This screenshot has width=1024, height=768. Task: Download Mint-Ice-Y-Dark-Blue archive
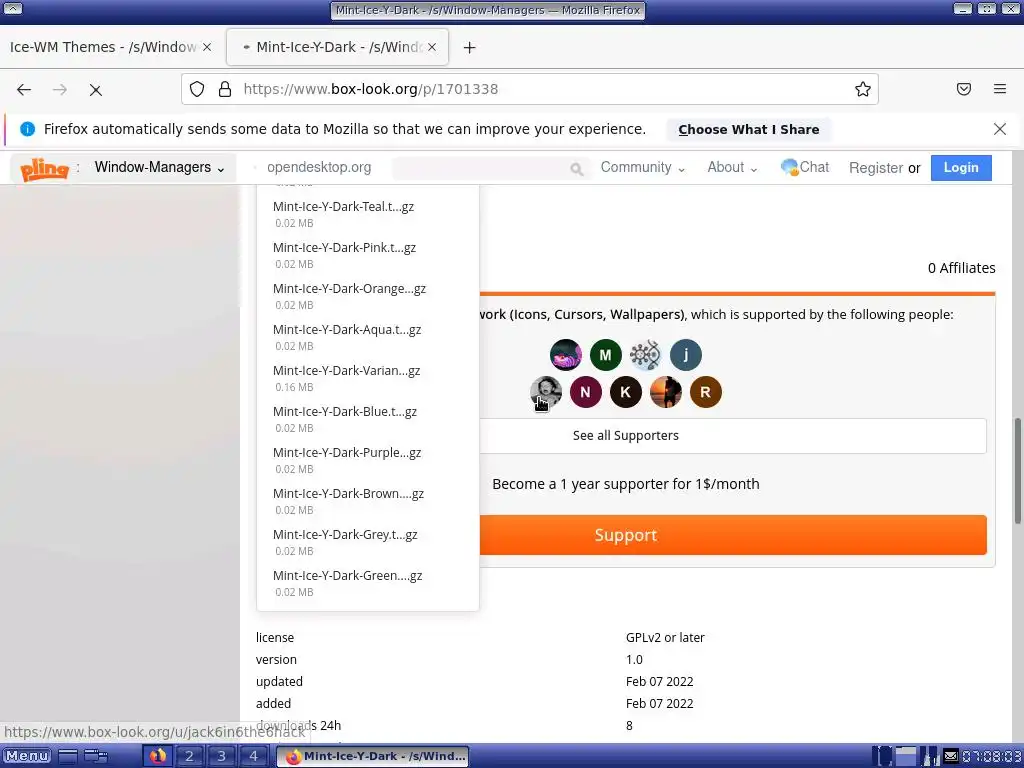pos(345,412)
